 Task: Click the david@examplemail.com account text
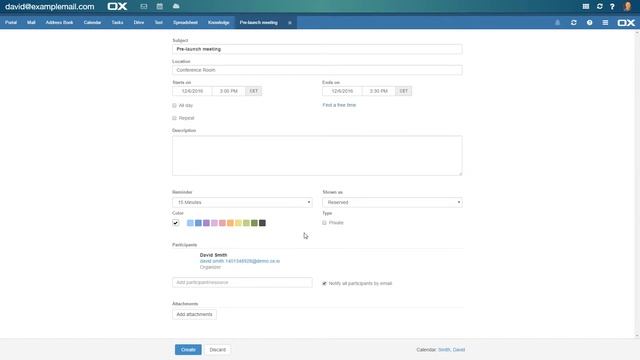click(x=50, y=7)
